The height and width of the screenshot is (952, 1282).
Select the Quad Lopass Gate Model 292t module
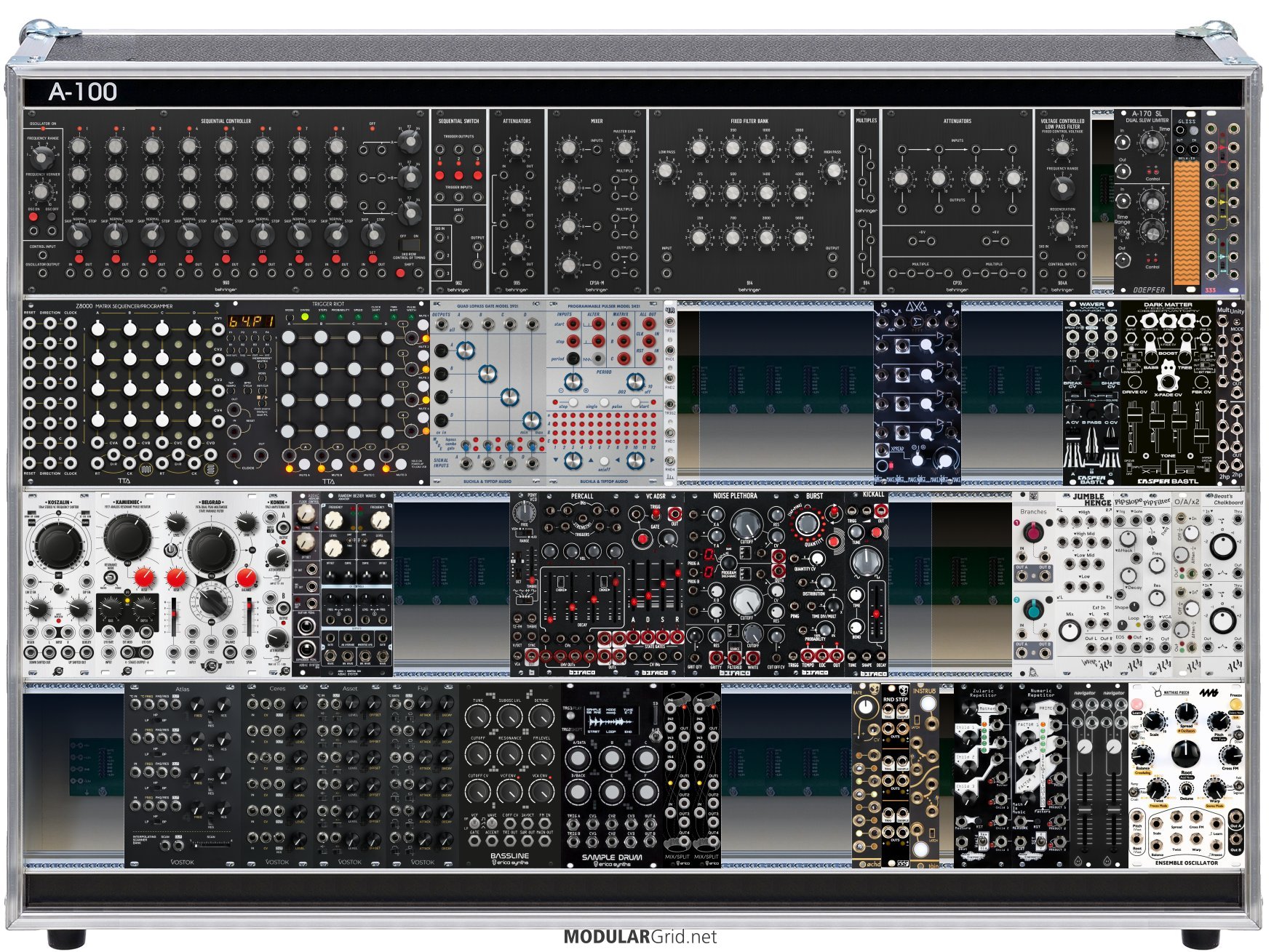click(487, 393)
